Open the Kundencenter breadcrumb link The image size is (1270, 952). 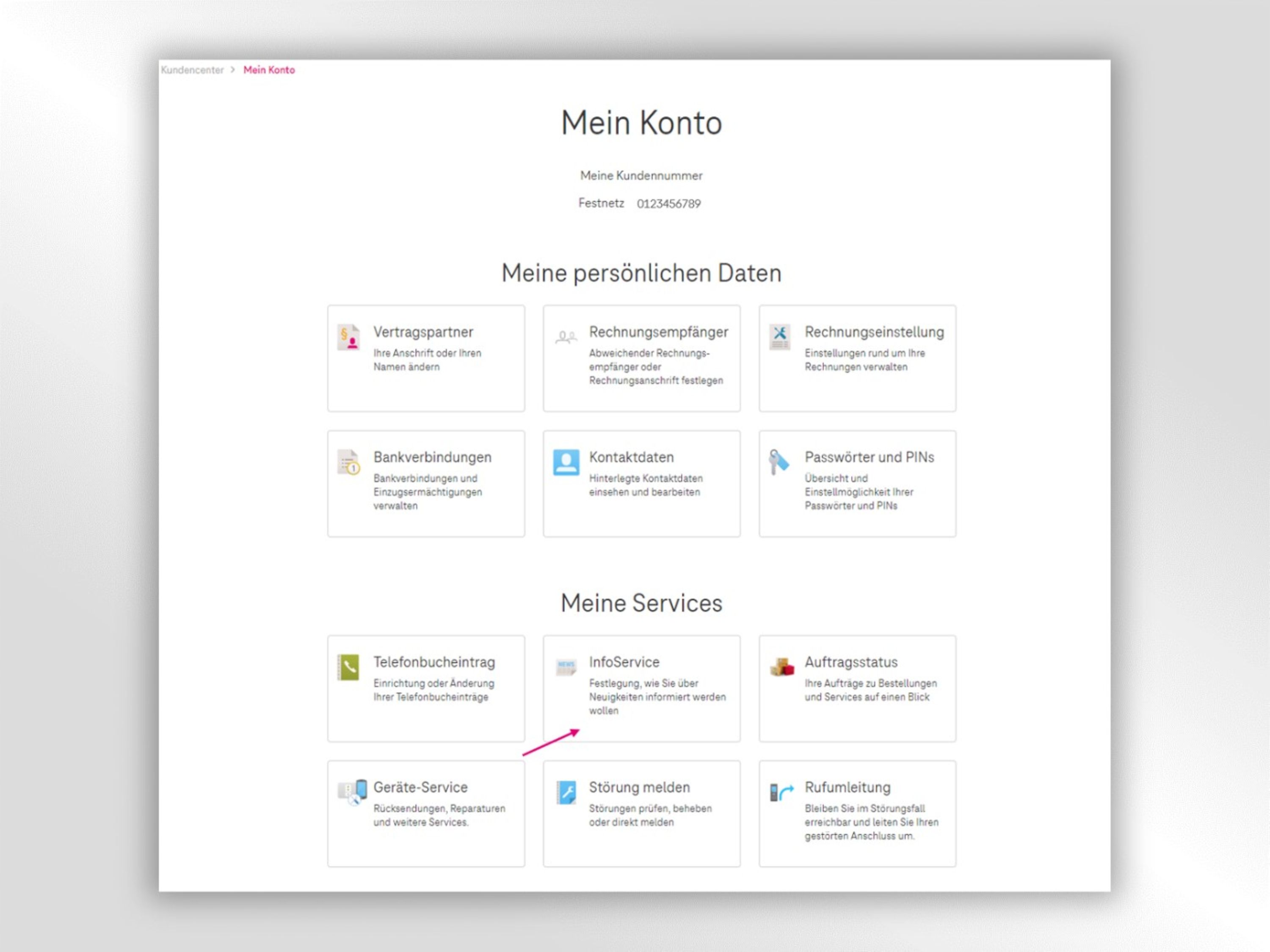[x=193, y=70]
